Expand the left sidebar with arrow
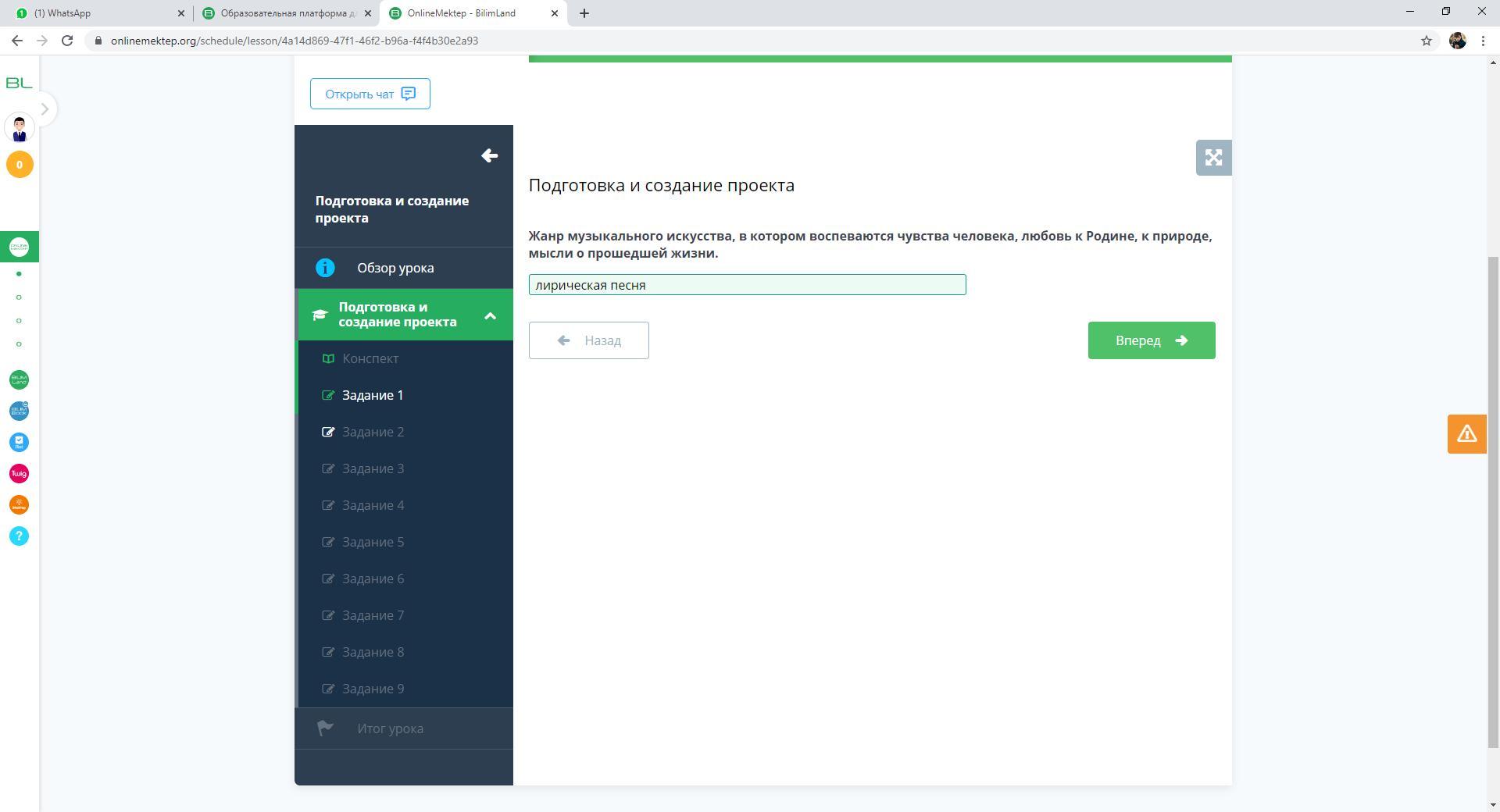Image resolution: width=1500 pixels, height=812 pixels. click(45, 109)
